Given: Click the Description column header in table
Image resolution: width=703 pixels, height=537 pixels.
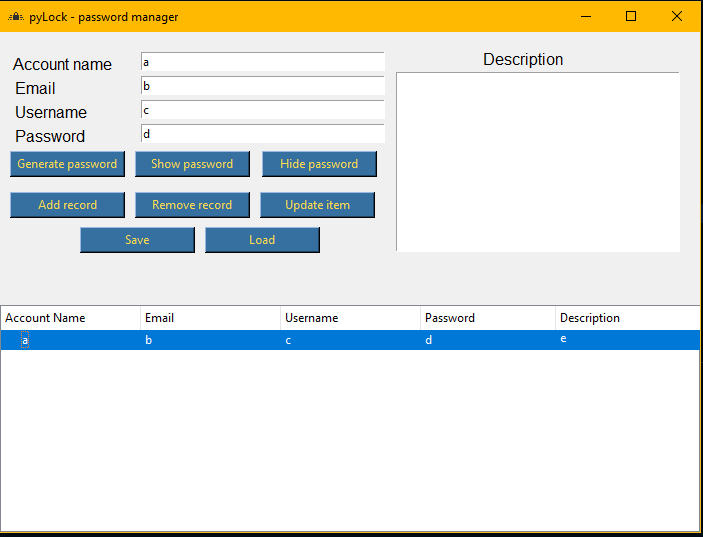Looking at the screenshot, I should click(628, 318).
